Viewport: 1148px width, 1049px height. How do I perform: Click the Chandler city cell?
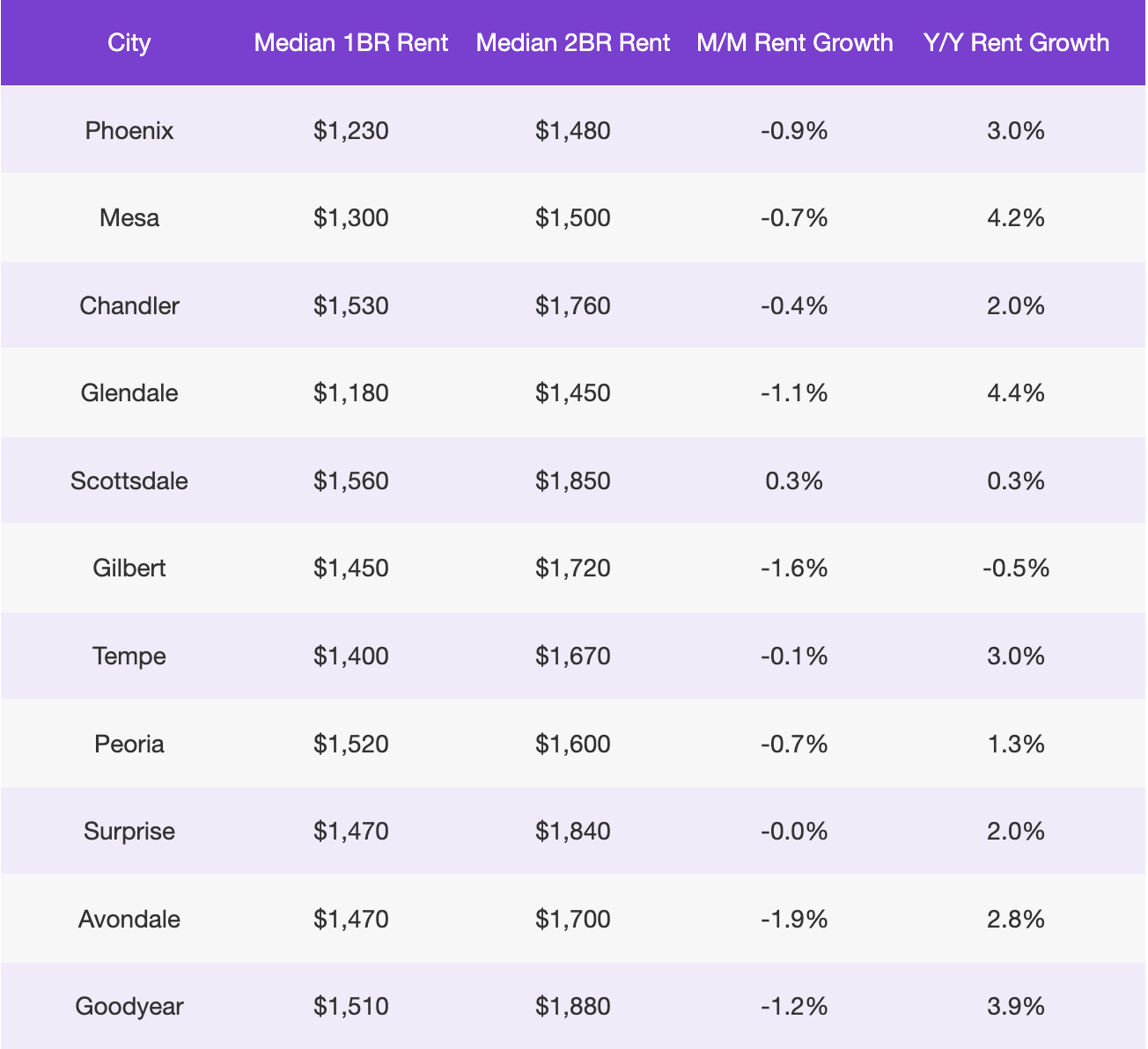pyautogui.click(x=129, y=305)
